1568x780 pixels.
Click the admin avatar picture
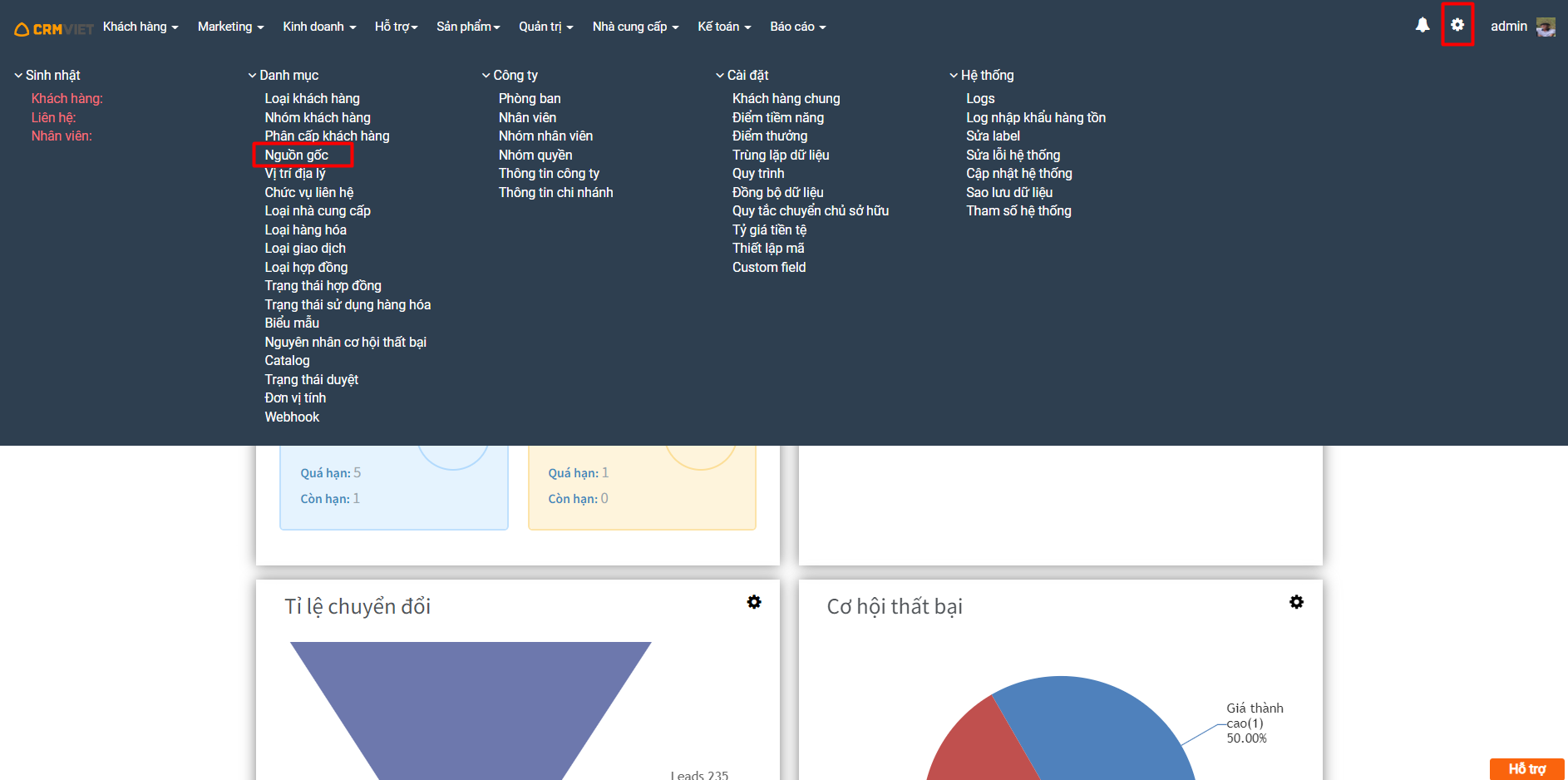[1546, 27]
